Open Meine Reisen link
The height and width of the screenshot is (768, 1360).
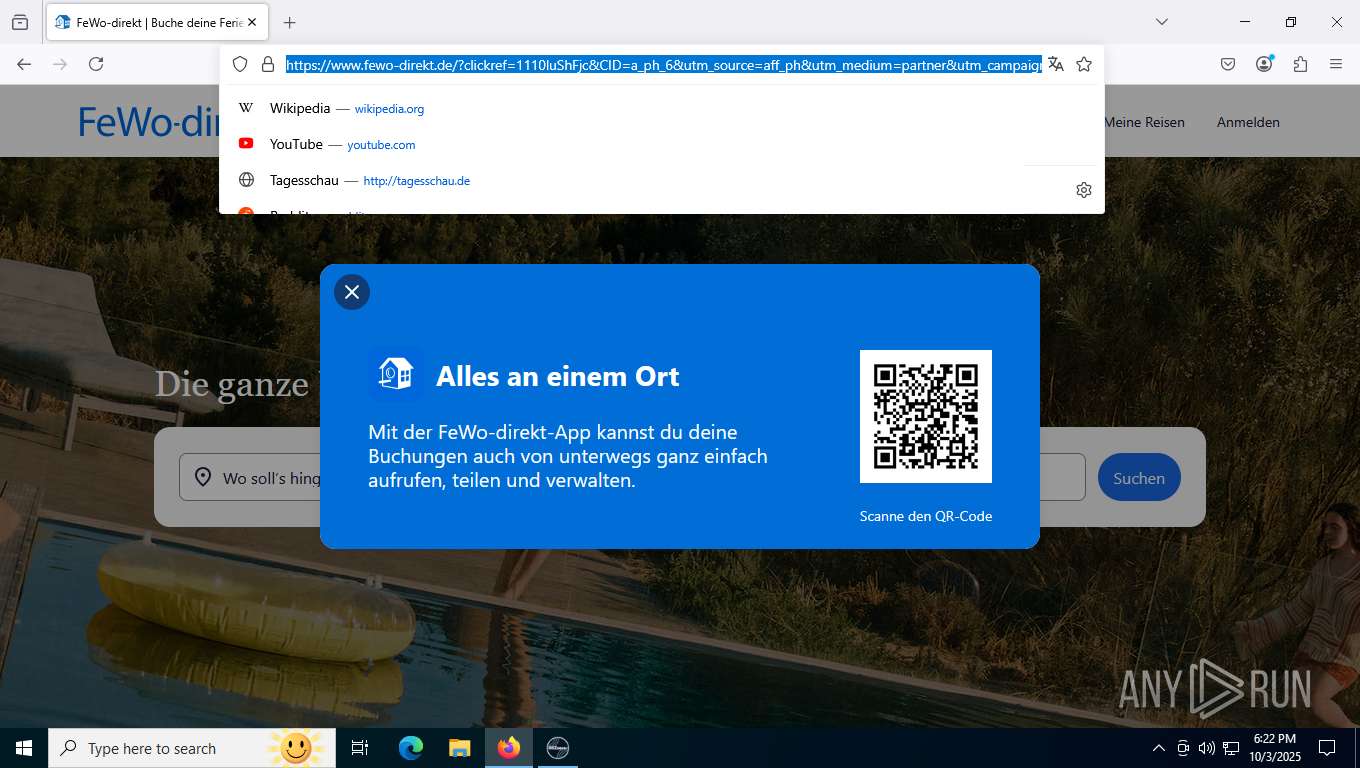[x=1144, y=122]
